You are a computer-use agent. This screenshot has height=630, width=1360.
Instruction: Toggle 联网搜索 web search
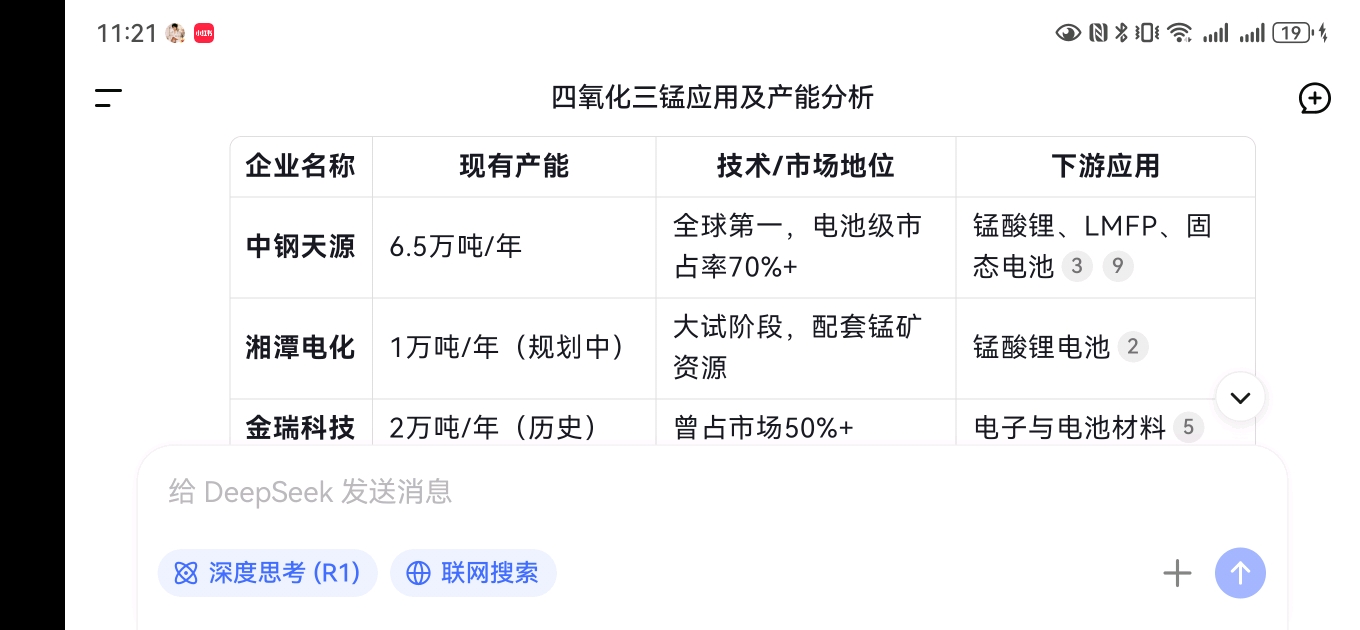(473, 573)
